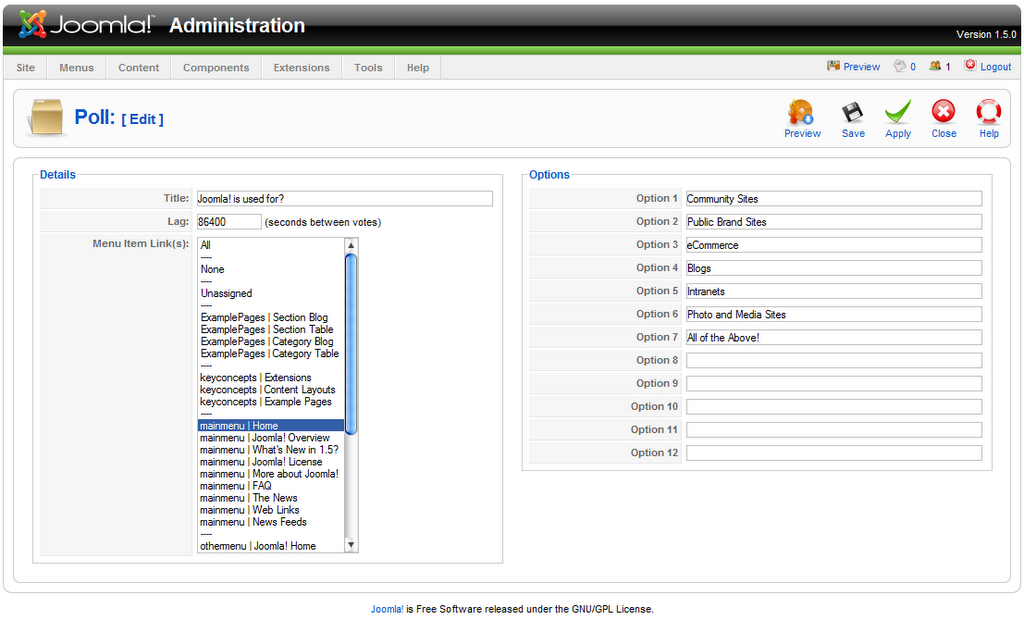Click the Option 5 'Intranets' field
The image size is (1024, 620).
[x=834, y=291]
